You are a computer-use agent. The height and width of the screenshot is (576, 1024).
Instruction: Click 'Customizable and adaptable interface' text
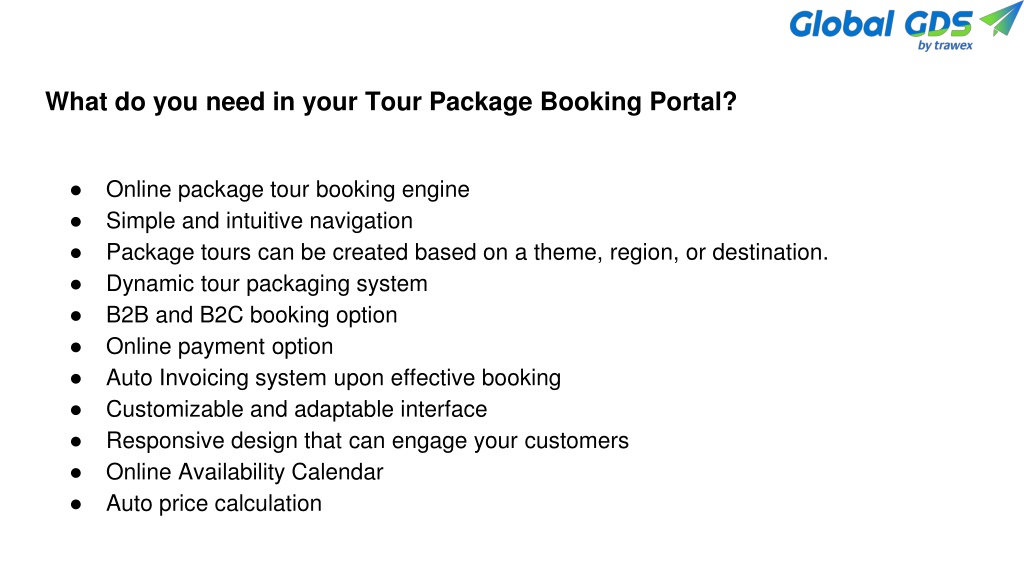coord(296,409)
